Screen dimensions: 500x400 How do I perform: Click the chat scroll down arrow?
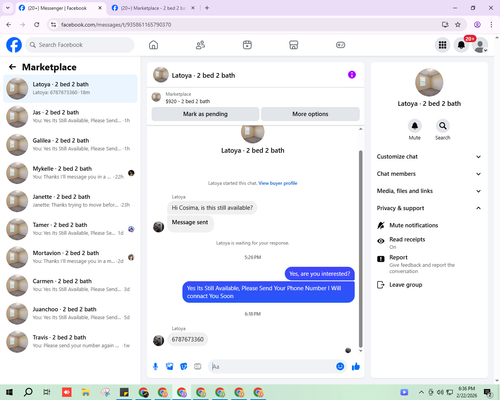click(360, 351)
